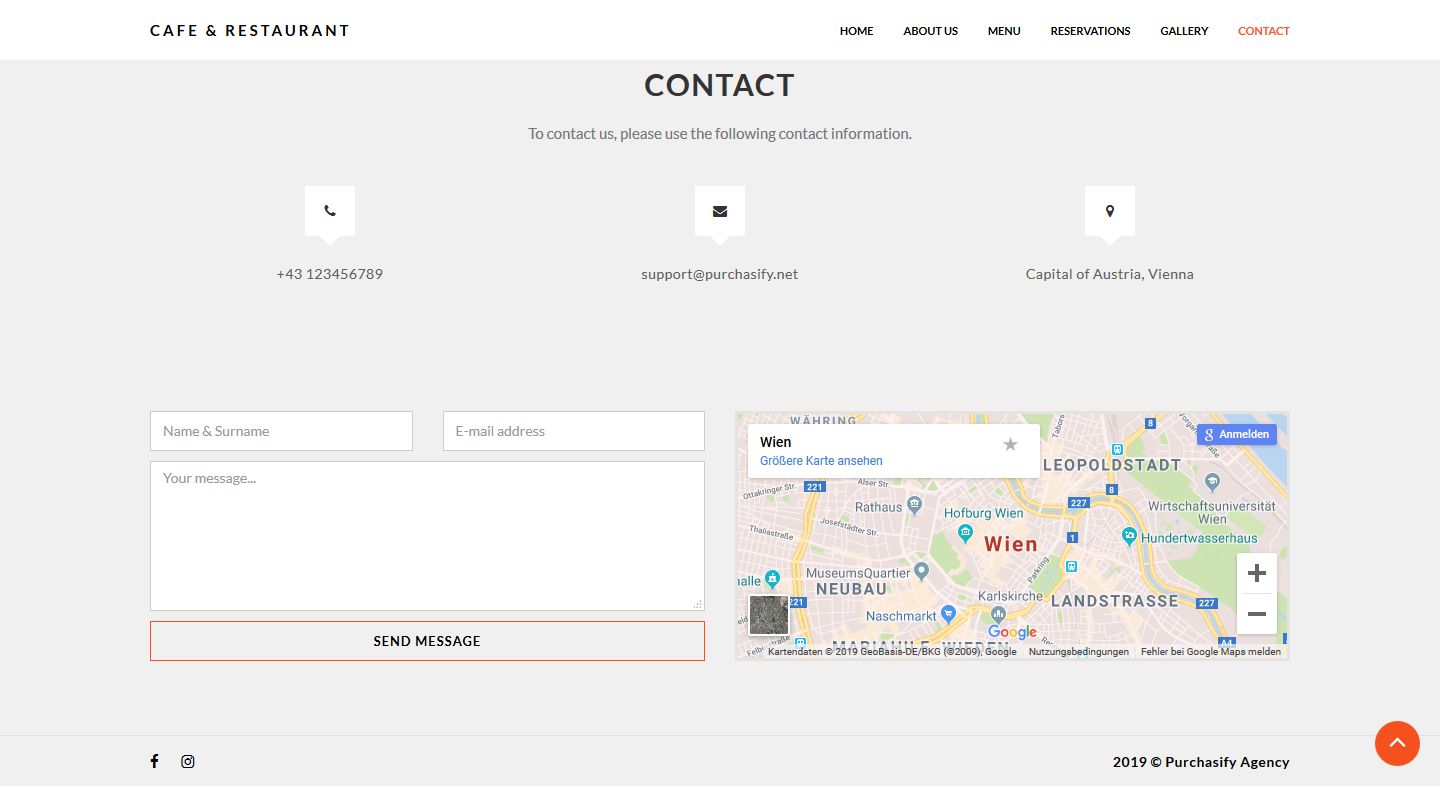
Task: Open the Reservations page
Action: click(x=1090, y=31)
